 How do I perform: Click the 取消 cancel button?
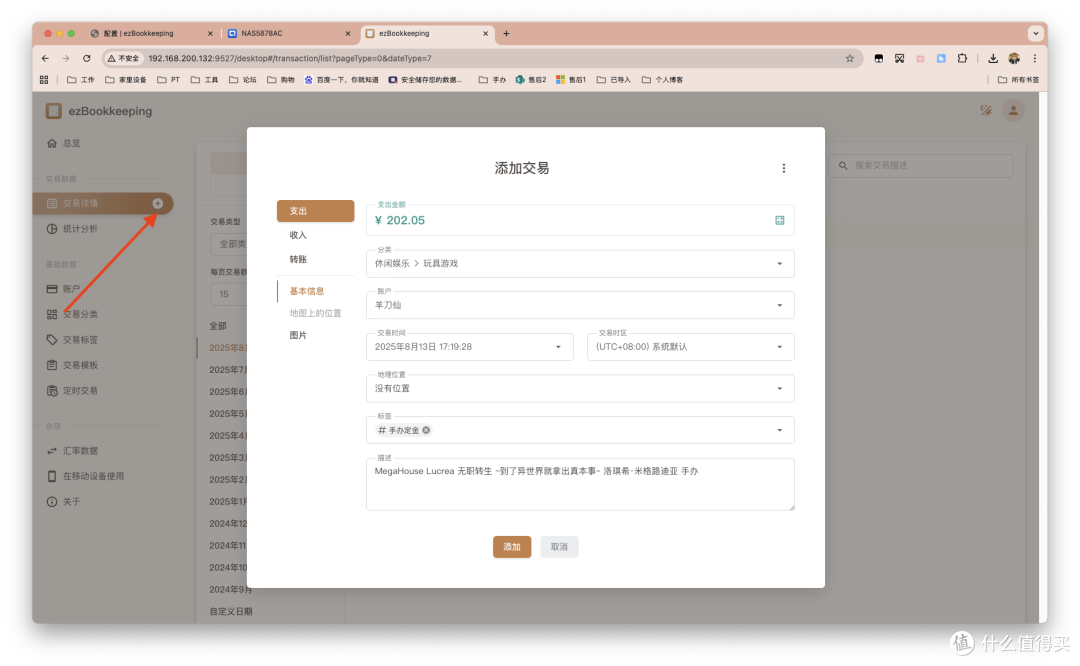(559, 547)
